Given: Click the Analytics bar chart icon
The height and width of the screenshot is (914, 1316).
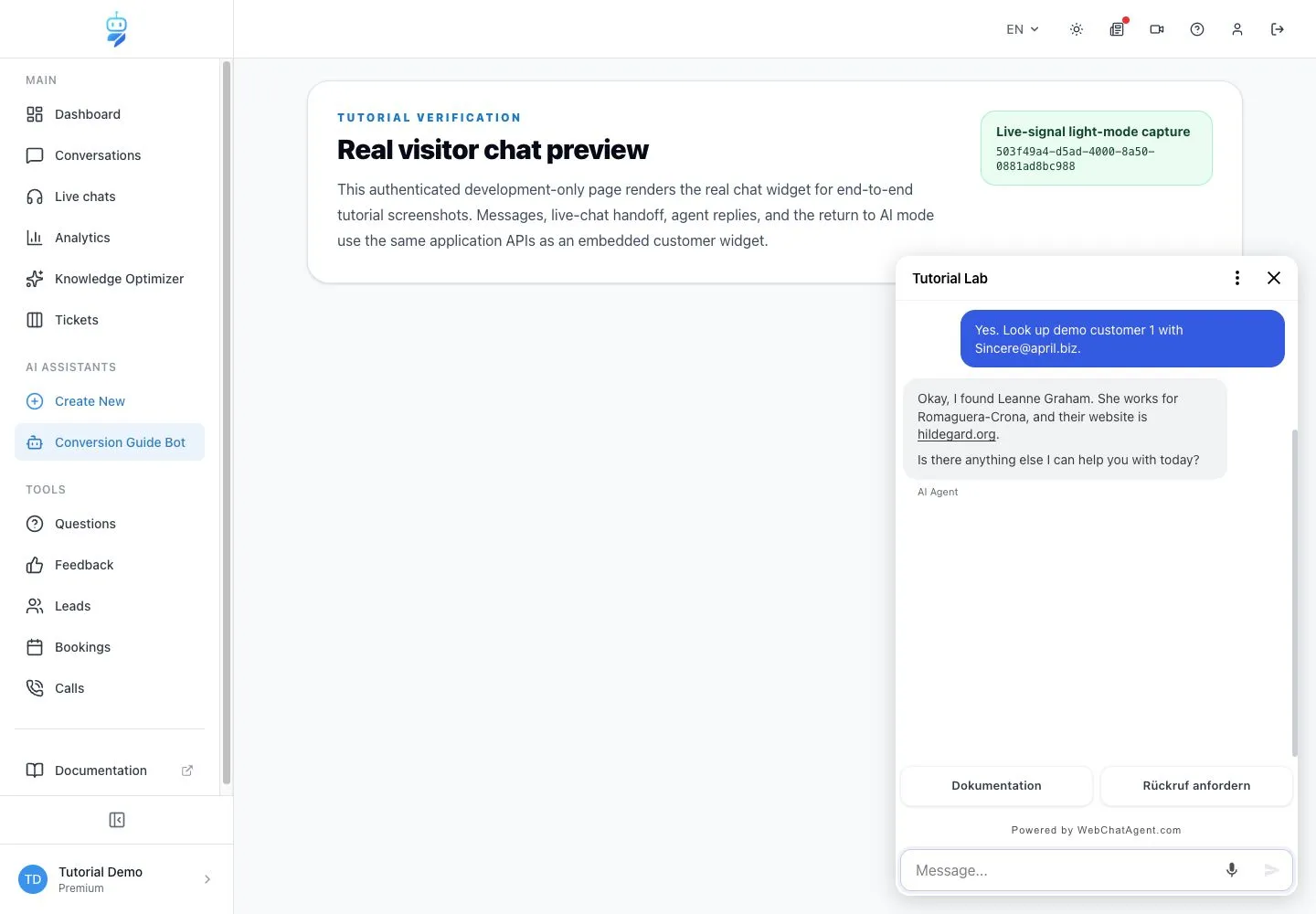Looking at the screenshot, I should pyautogui.click(x=35, y=238).
